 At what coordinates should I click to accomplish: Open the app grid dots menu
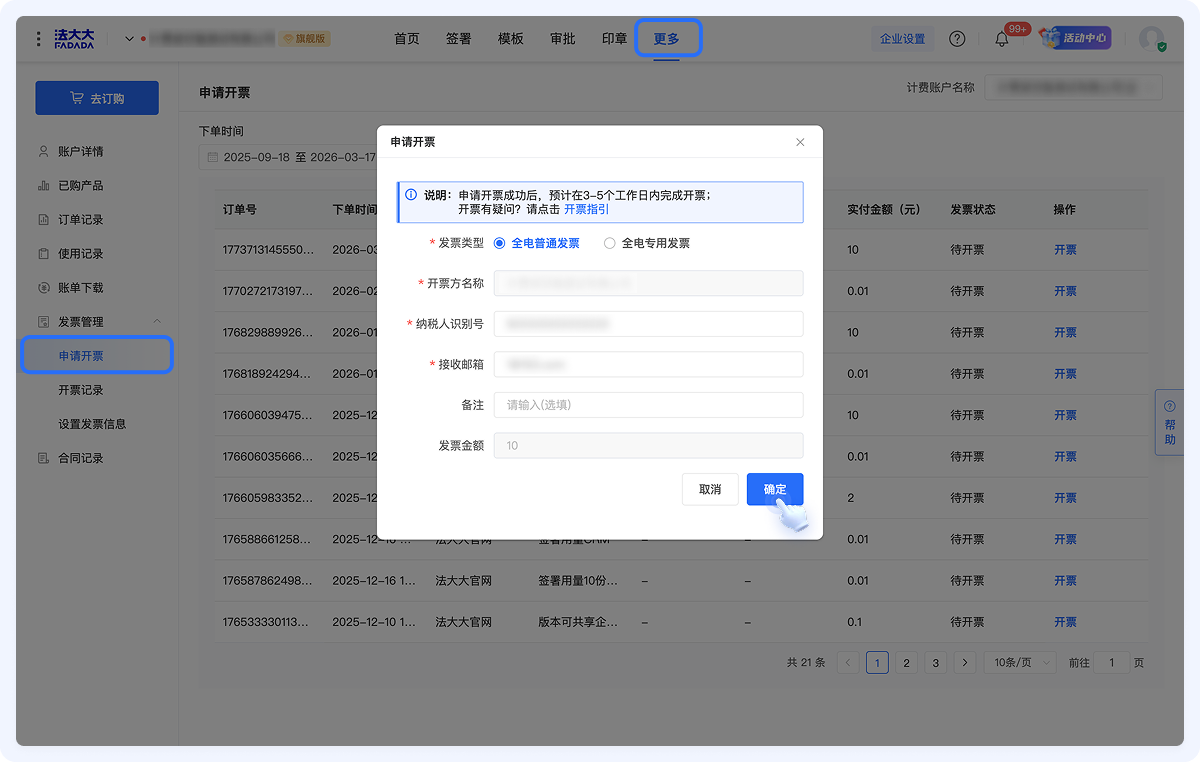click(39, 39)
